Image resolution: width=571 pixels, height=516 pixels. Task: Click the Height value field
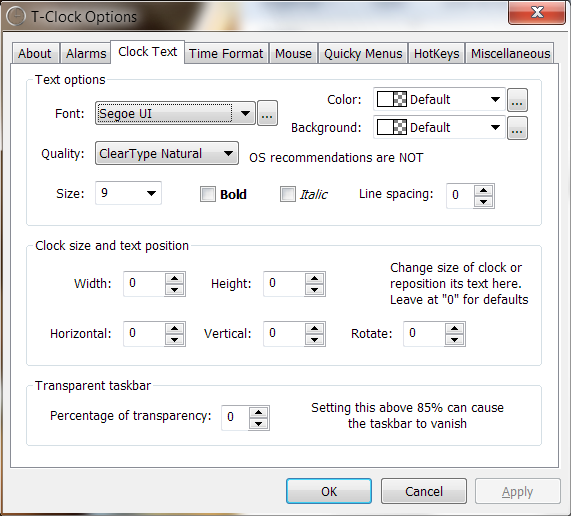click(284, 283)
